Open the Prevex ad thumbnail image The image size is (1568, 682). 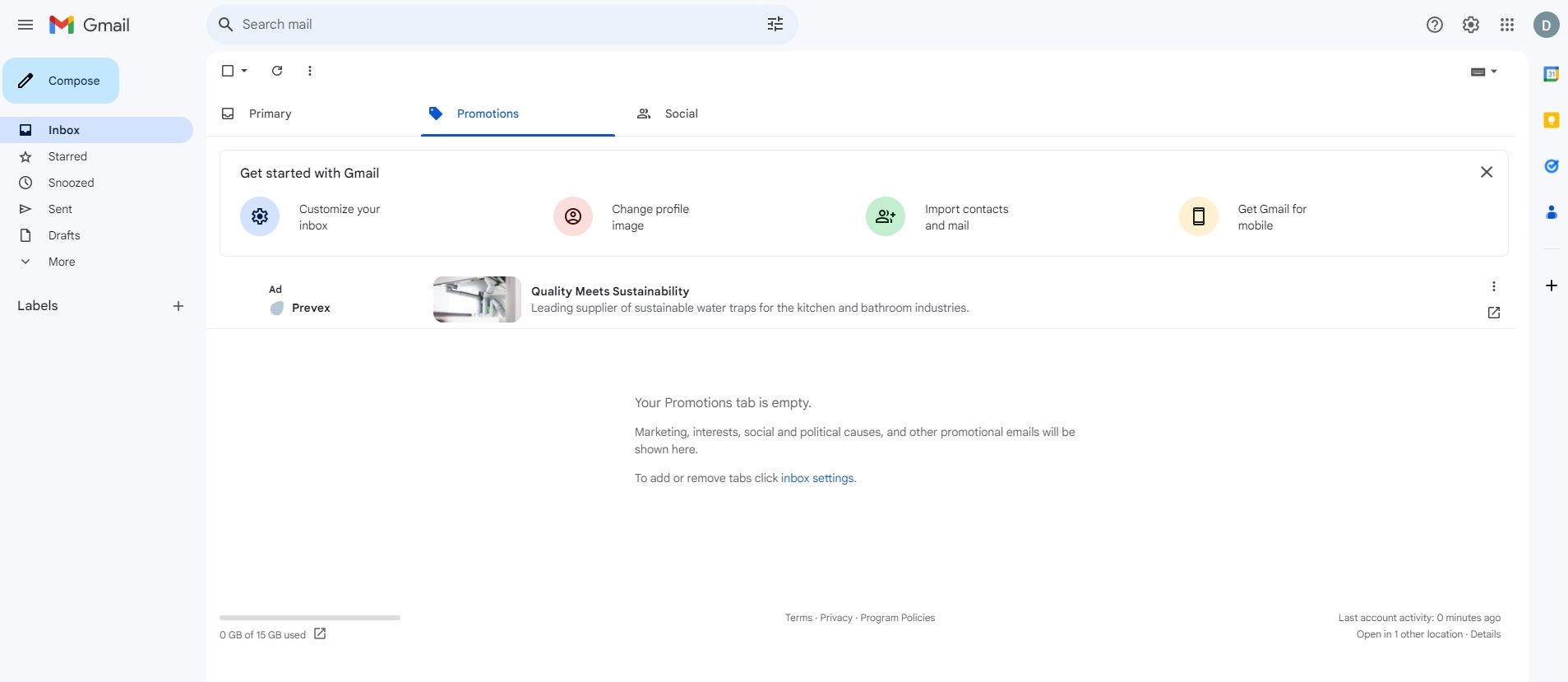tap(477, 299)
